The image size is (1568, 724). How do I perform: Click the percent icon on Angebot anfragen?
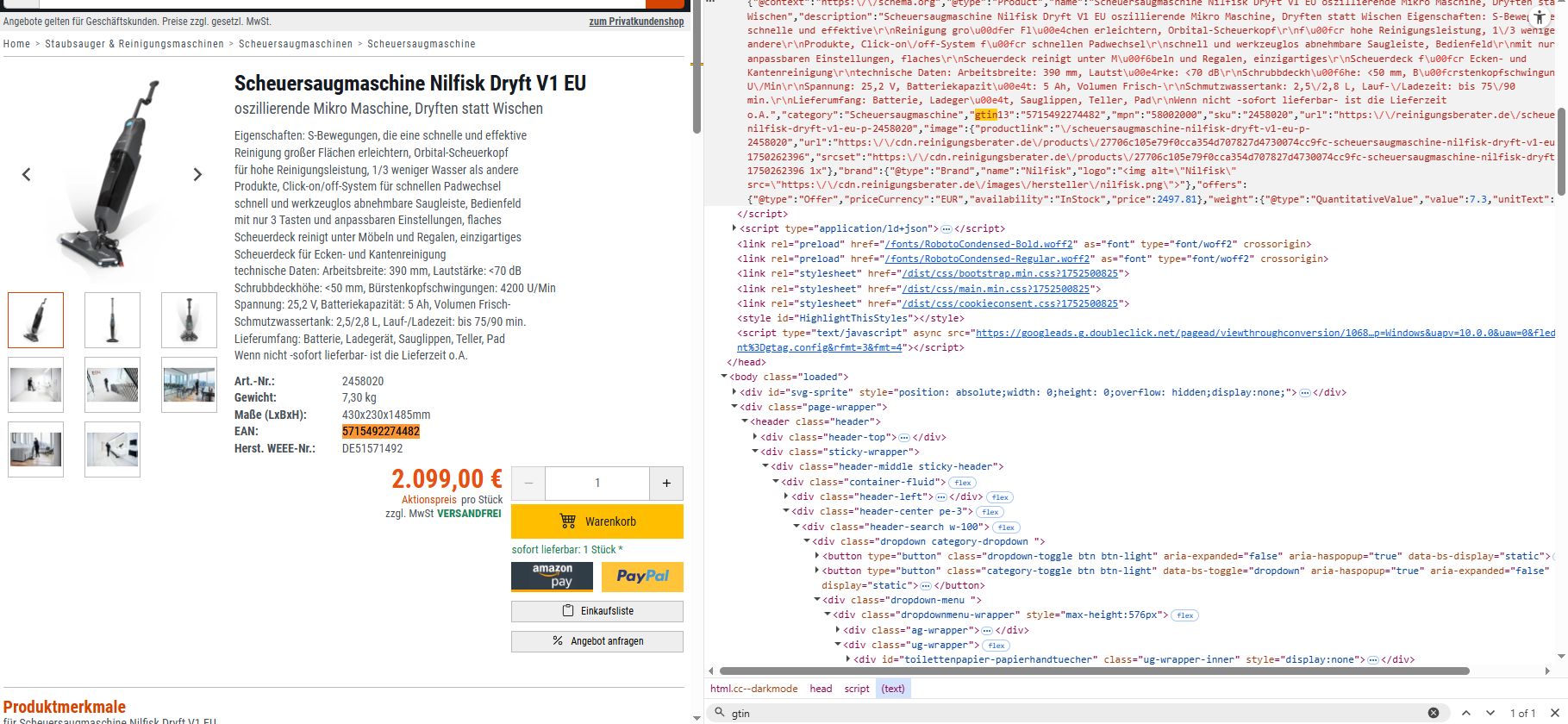click(x=558, y=640)
